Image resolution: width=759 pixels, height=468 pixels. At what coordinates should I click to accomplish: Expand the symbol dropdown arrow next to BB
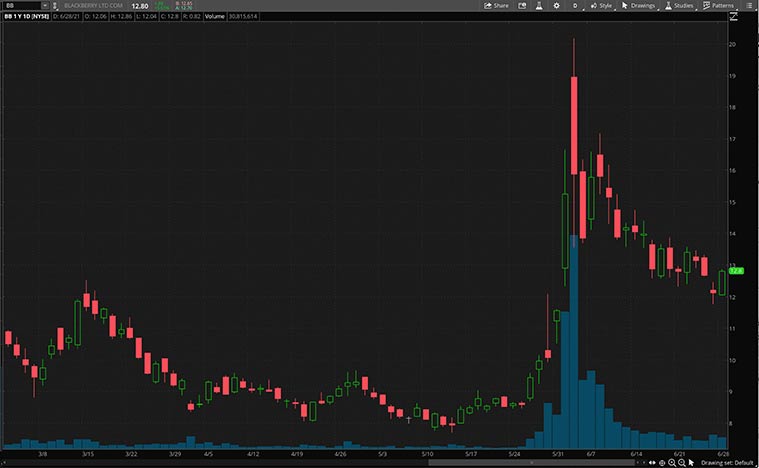tap(44, 5)
